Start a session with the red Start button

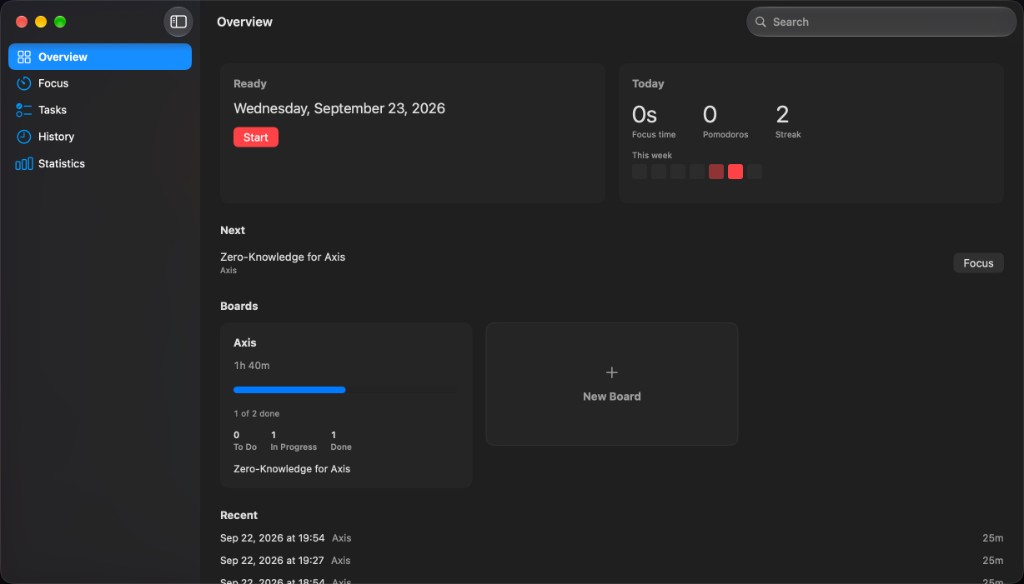pyautogui.click(x=255, y=137)
